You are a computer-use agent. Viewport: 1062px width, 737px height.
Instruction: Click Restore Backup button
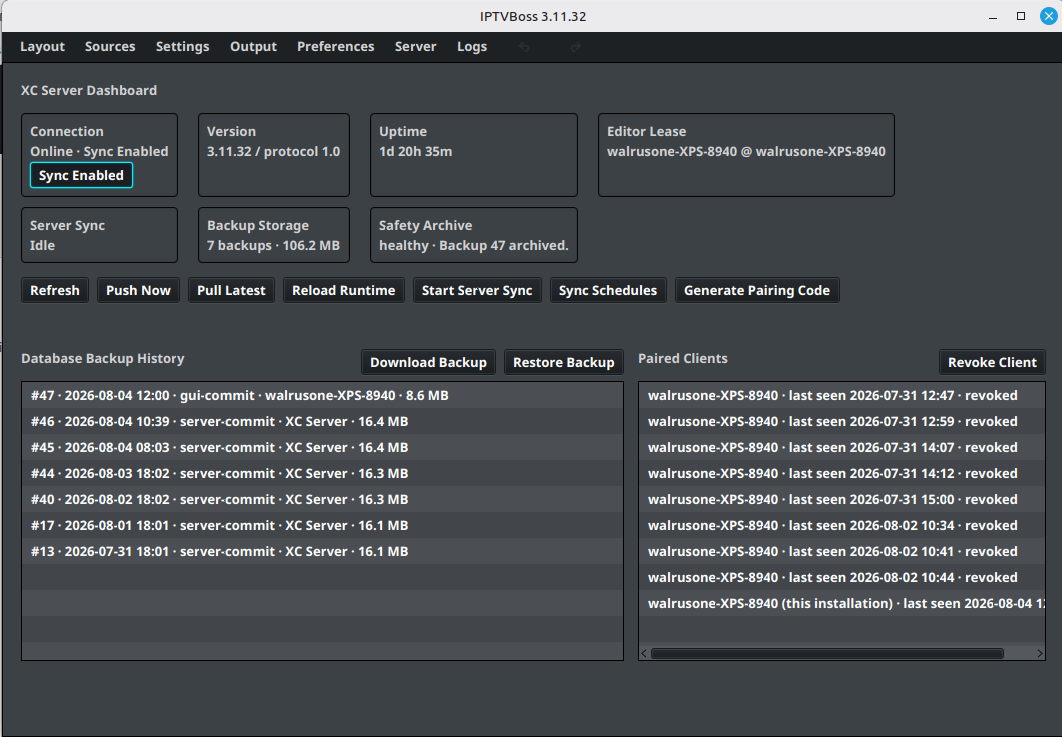564,362
